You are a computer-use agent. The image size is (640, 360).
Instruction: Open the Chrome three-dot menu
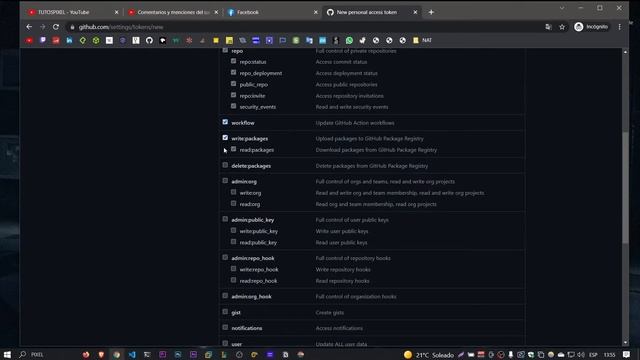click(x=620, y=27)
